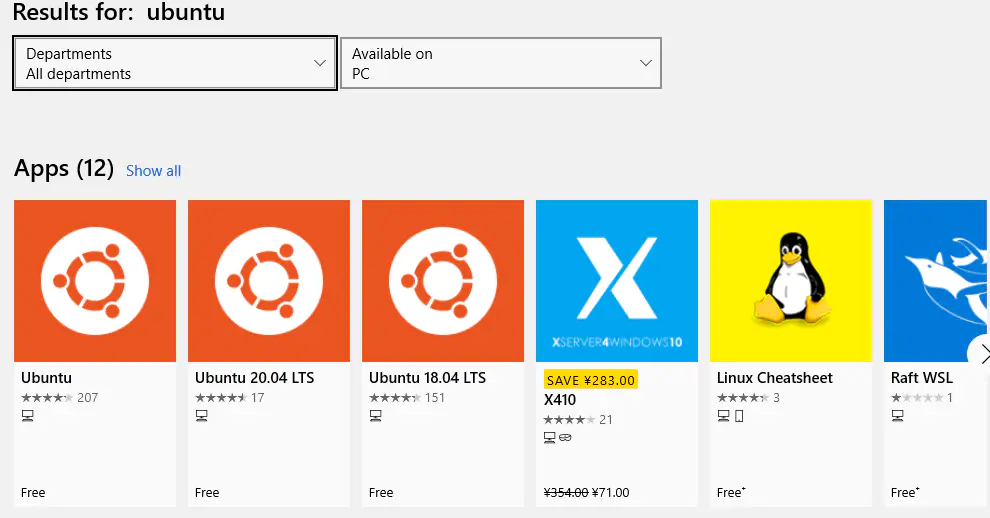Select the Ubuntu app title

tap(46, 378)
